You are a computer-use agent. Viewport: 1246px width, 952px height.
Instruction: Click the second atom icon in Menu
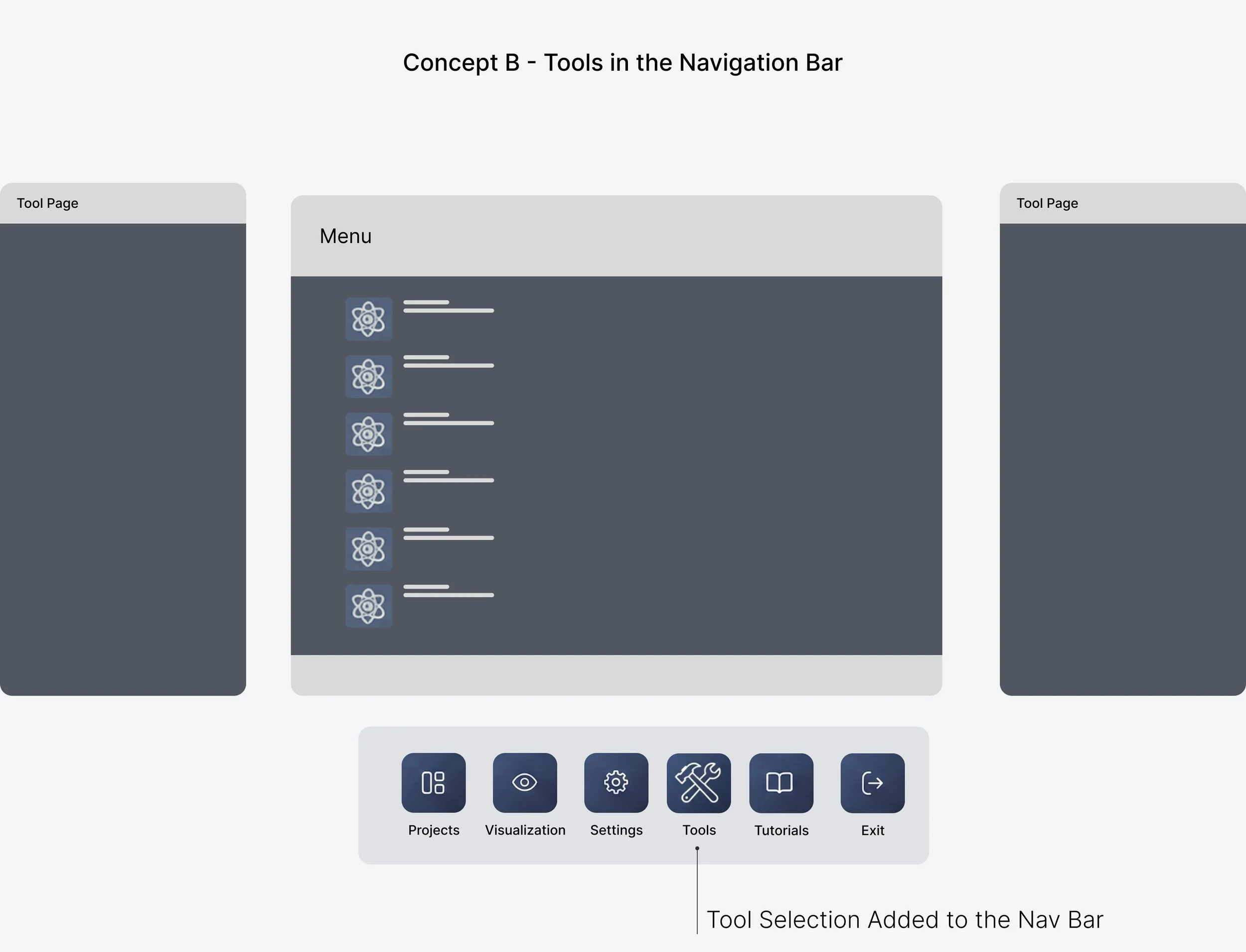(x=368, y=377)
